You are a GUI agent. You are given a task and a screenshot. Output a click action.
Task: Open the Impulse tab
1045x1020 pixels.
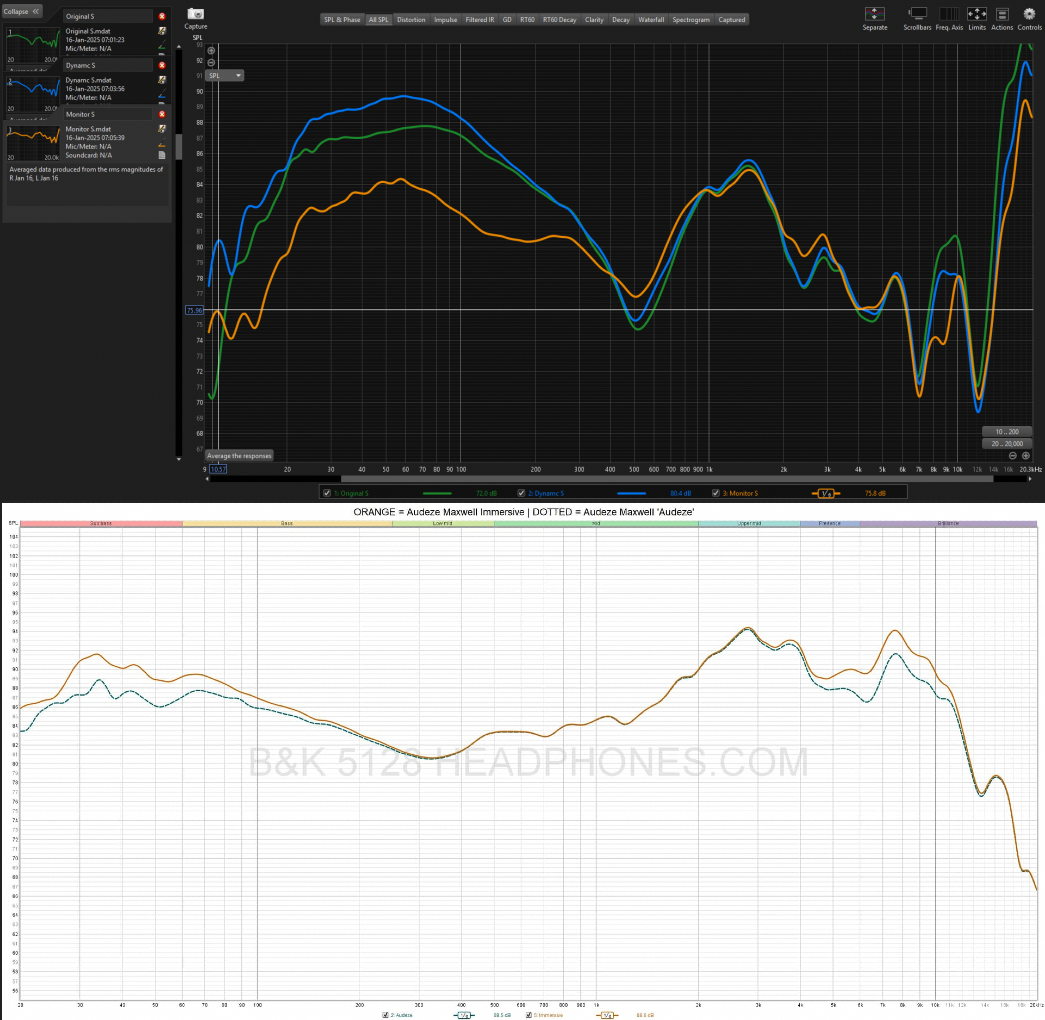tap(446, 20)
